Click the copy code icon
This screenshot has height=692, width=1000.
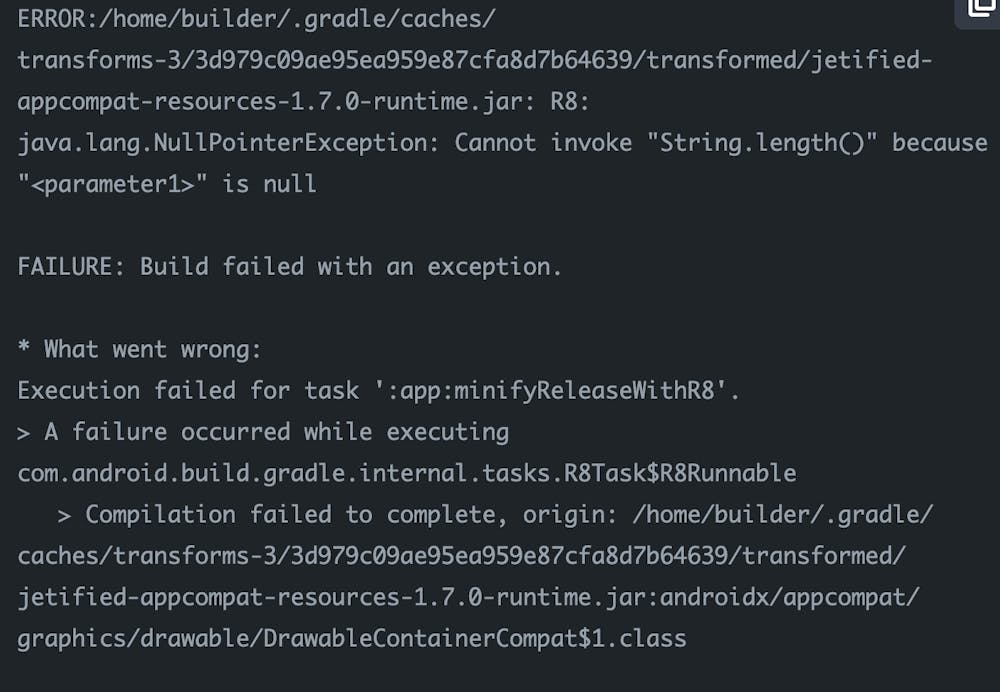[981, 8]
